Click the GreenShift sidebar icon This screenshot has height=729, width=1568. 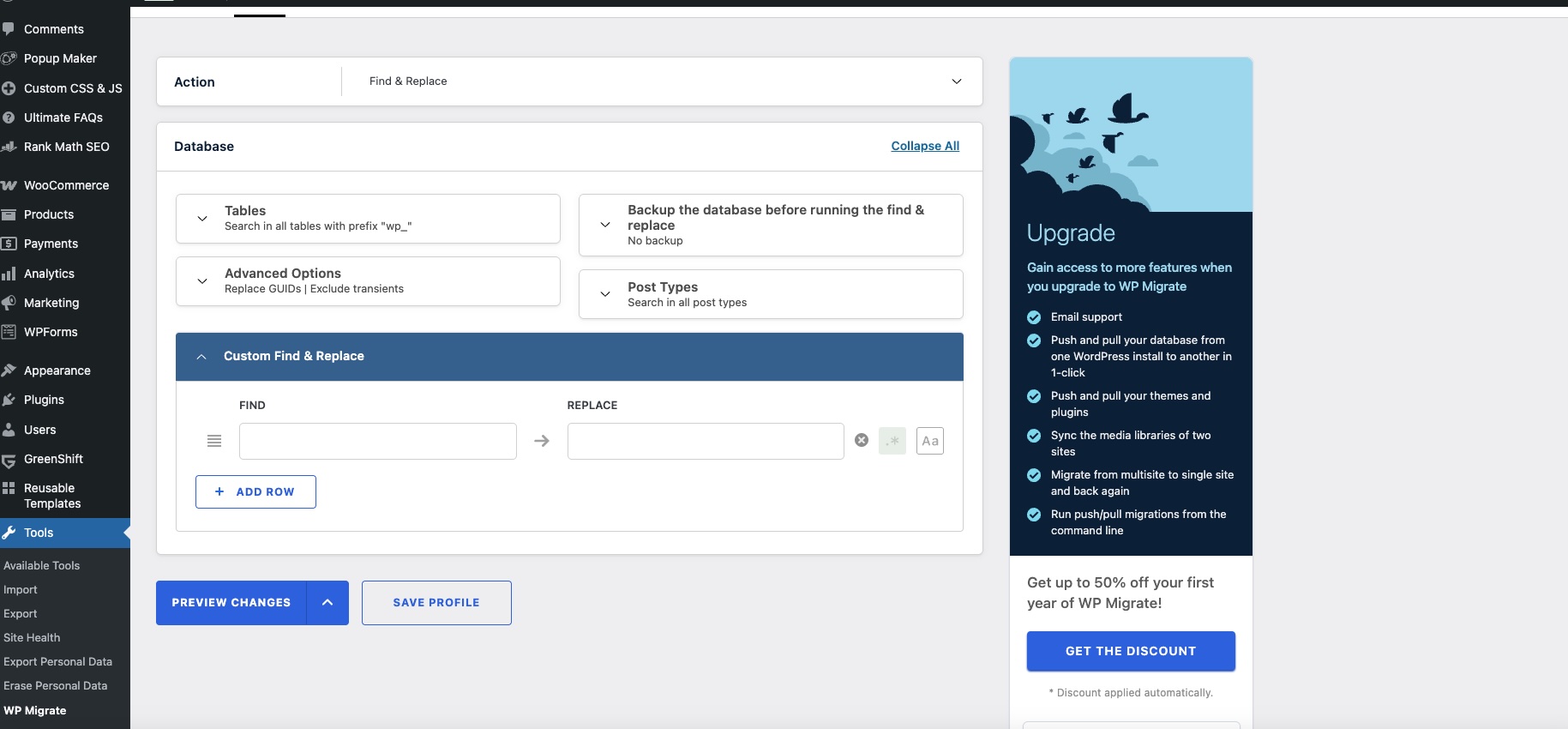[x=9, y=460]
